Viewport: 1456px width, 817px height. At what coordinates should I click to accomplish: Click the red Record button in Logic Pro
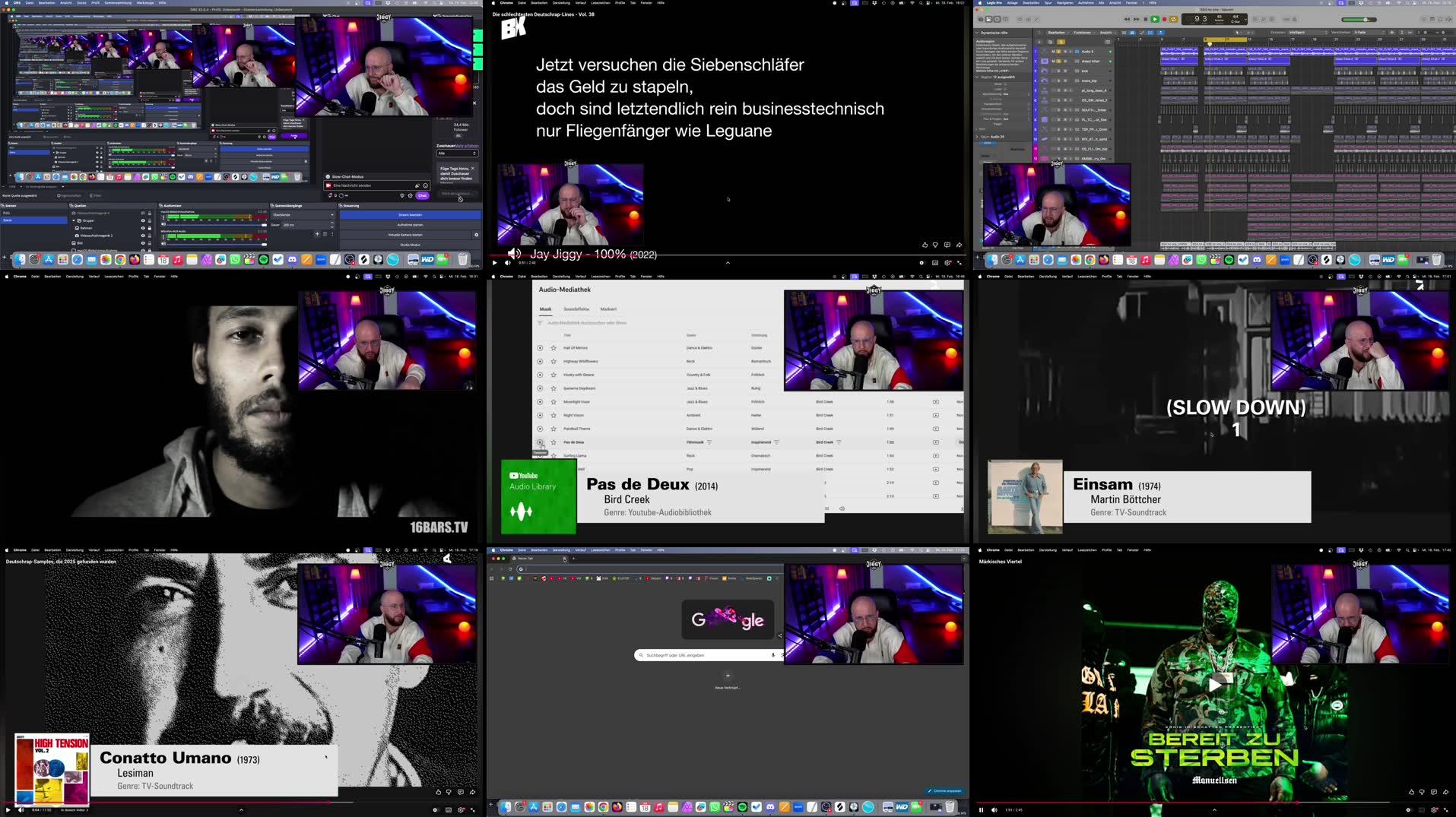pos(1164,20)
